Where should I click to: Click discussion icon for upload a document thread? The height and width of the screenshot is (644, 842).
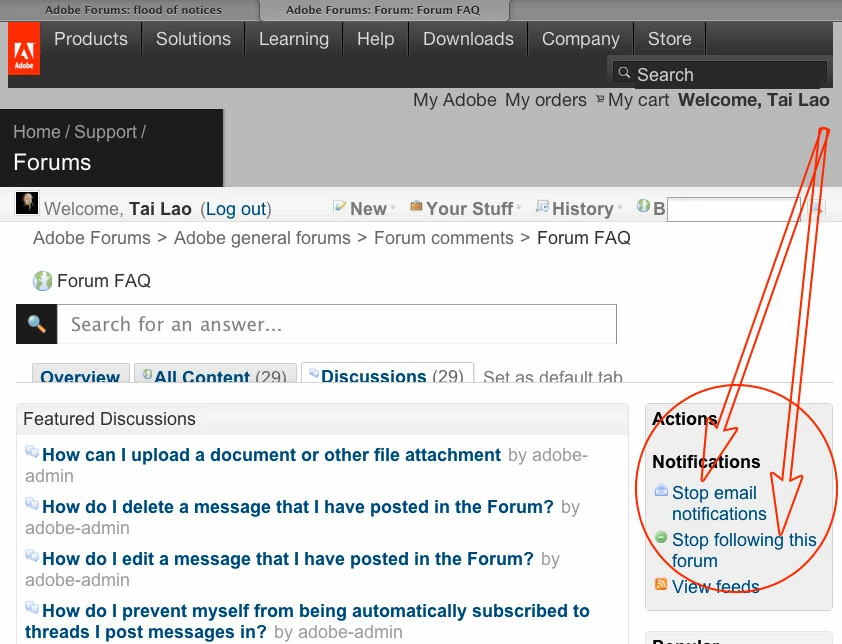(32, 452)
